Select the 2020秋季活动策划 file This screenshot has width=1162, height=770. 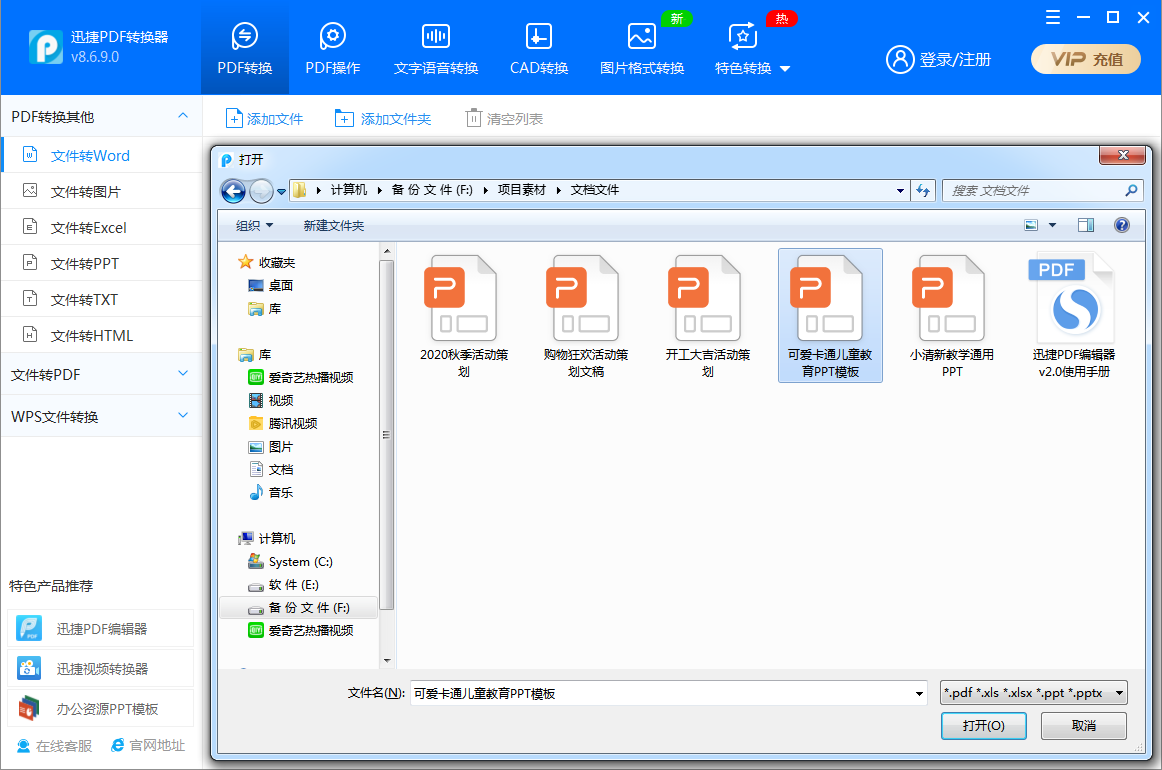464,316
